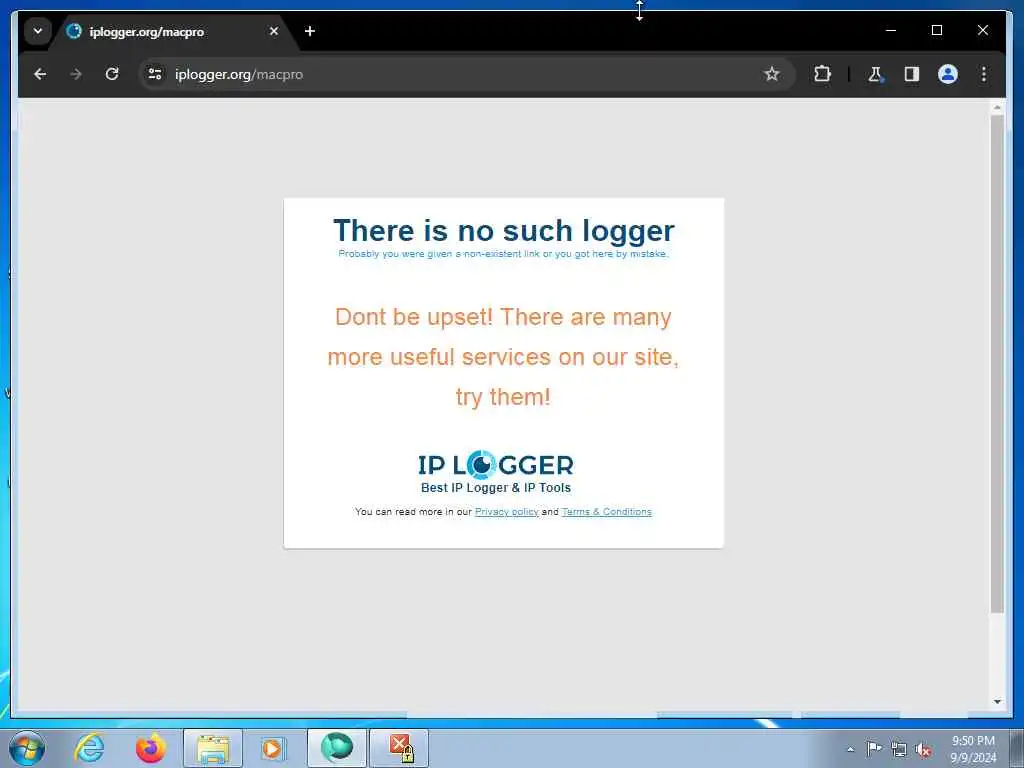Open Chrome Labs flask icon
1024x768 pixels.
click(875, 74)
